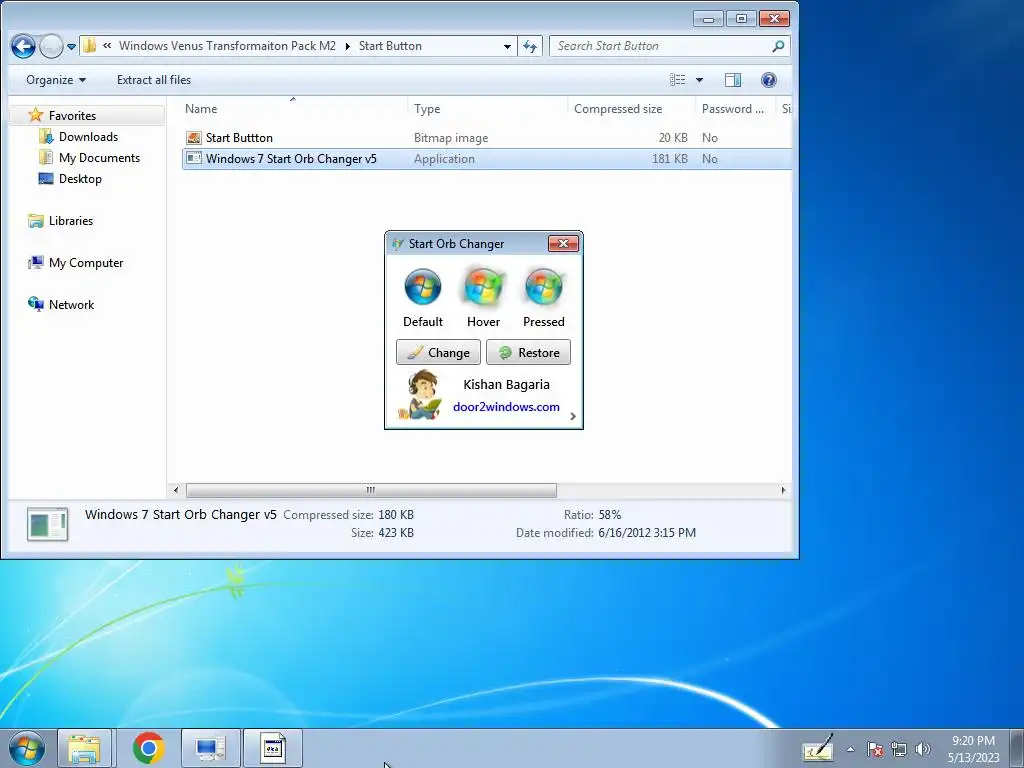Click the horizontal scrollbar thumb
The height and width of the screenshot is (768, 1024).
[371, 490]
